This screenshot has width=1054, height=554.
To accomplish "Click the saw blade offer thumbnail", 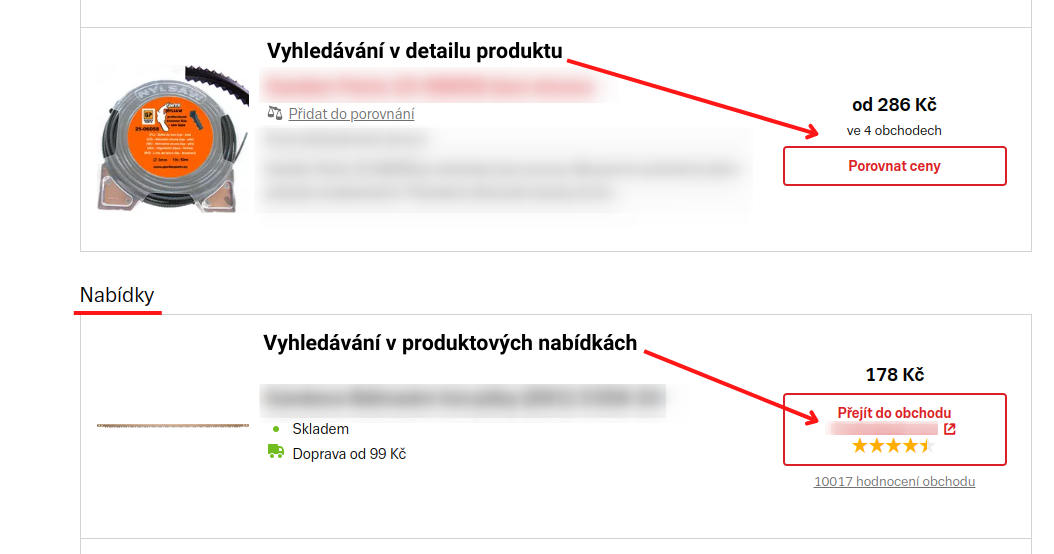I will (x=173, y=426).
